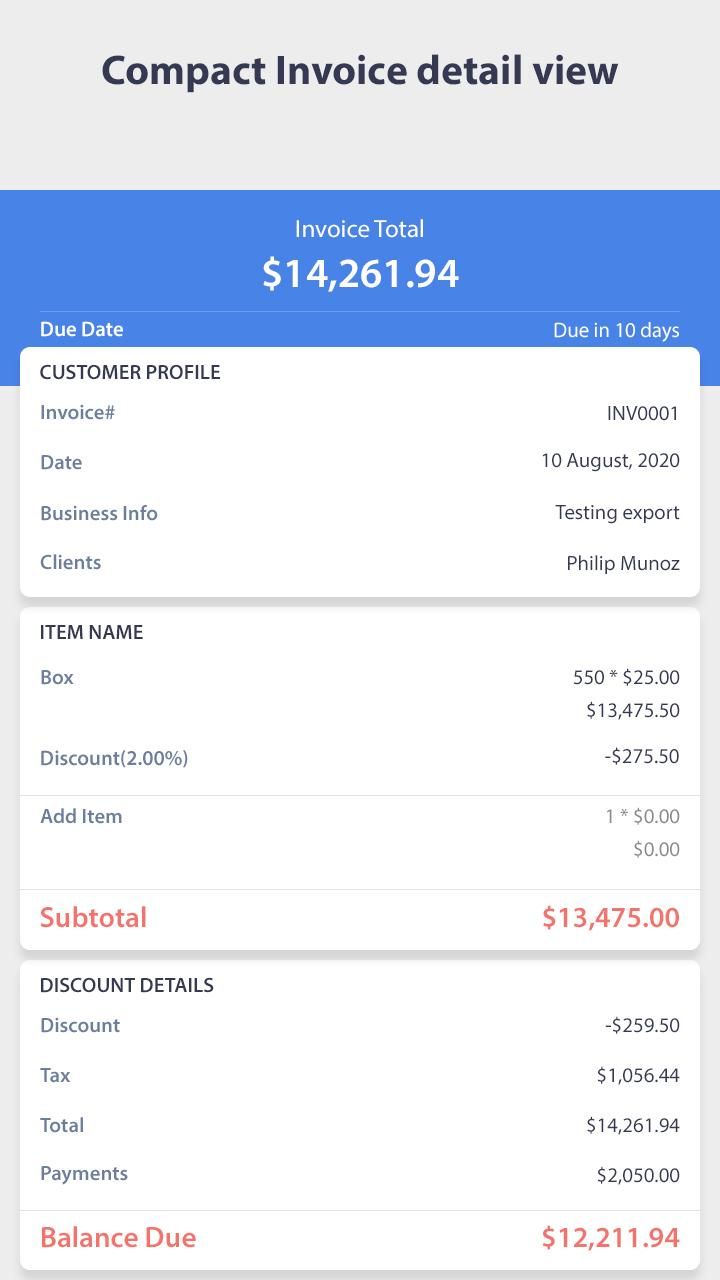Select the Clients row Philip Munoz
The height and width of the screenshot is (1280, 720).
[x=360, y=562]
